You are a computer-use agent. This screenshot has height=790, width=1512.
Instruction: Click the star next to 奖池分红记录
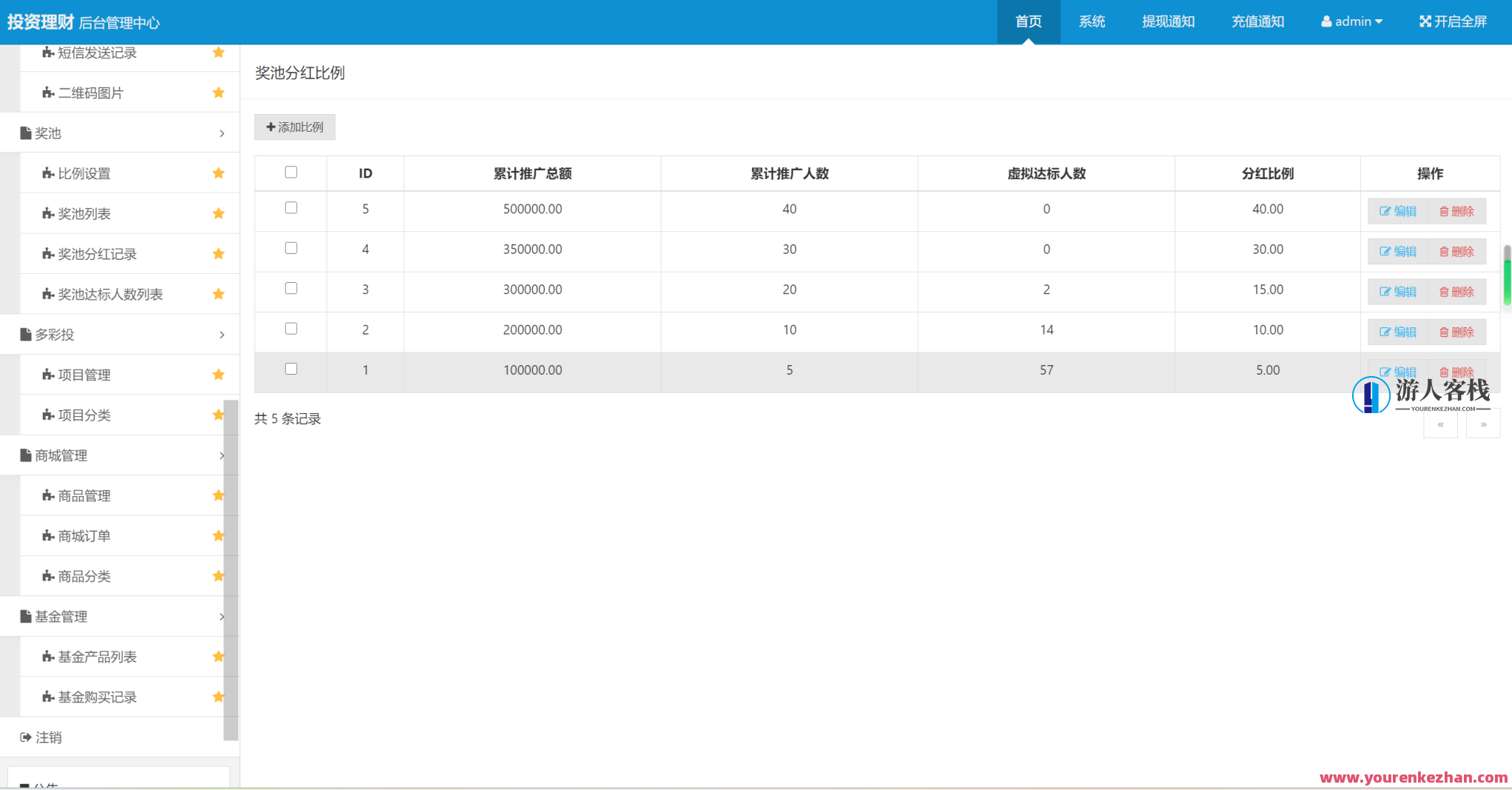click(218, 254)
